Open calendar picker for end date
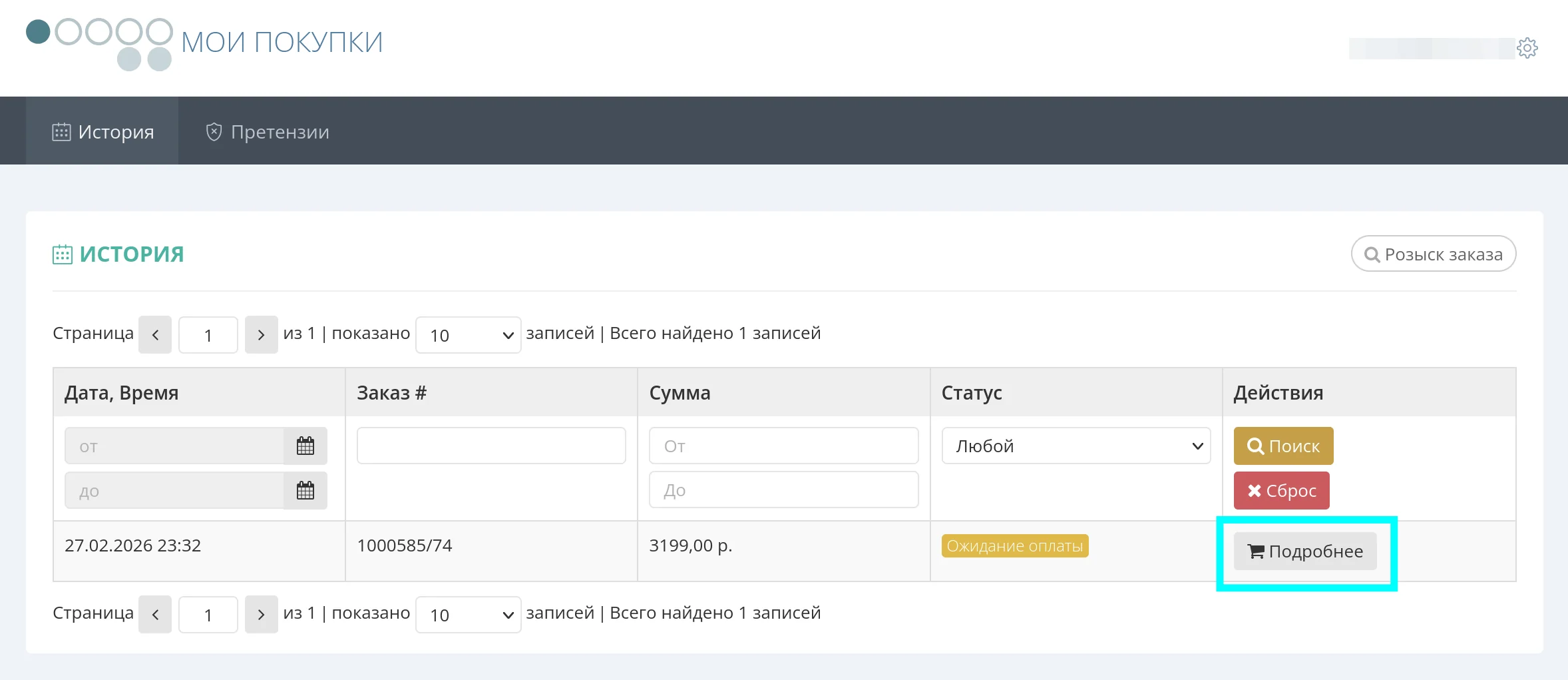 (x=305, y=491)
